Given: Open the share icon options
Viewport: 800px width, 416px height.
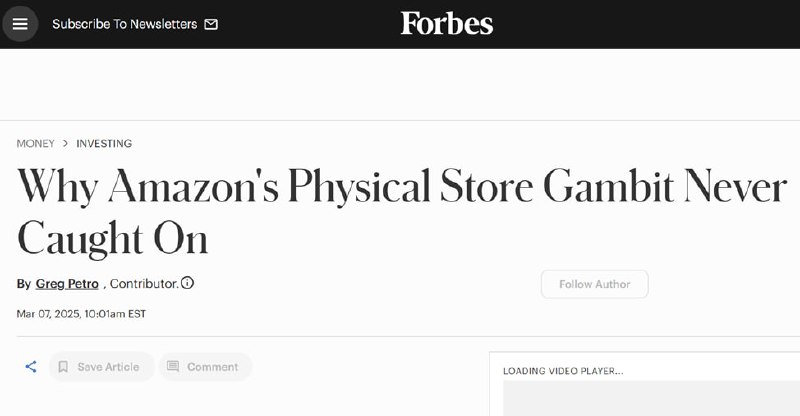Looking at the screenshot, I should pos(31,366).
